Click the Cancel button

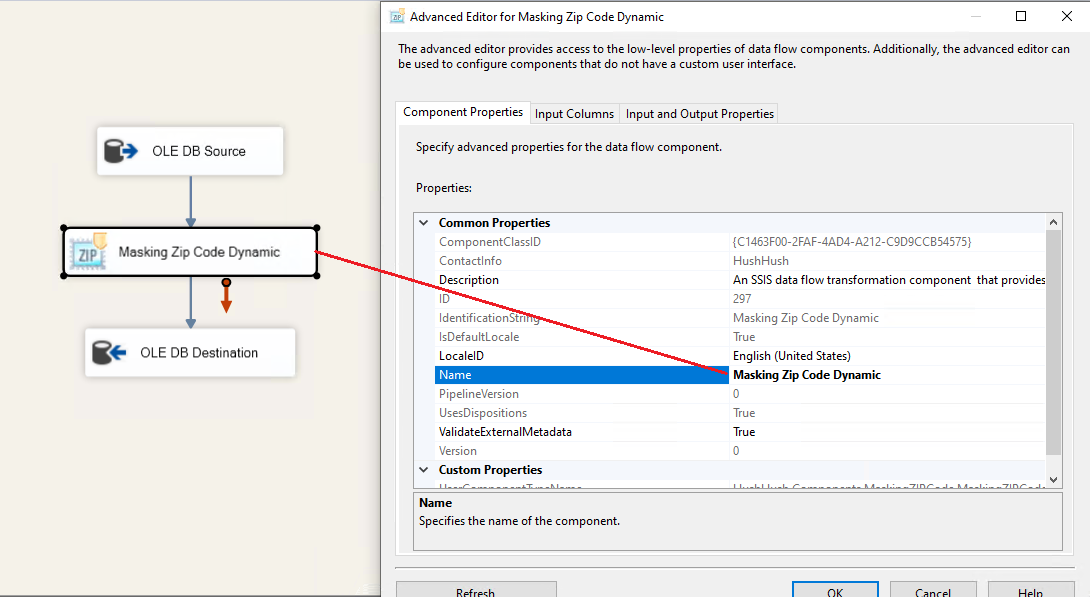(932, 590)
